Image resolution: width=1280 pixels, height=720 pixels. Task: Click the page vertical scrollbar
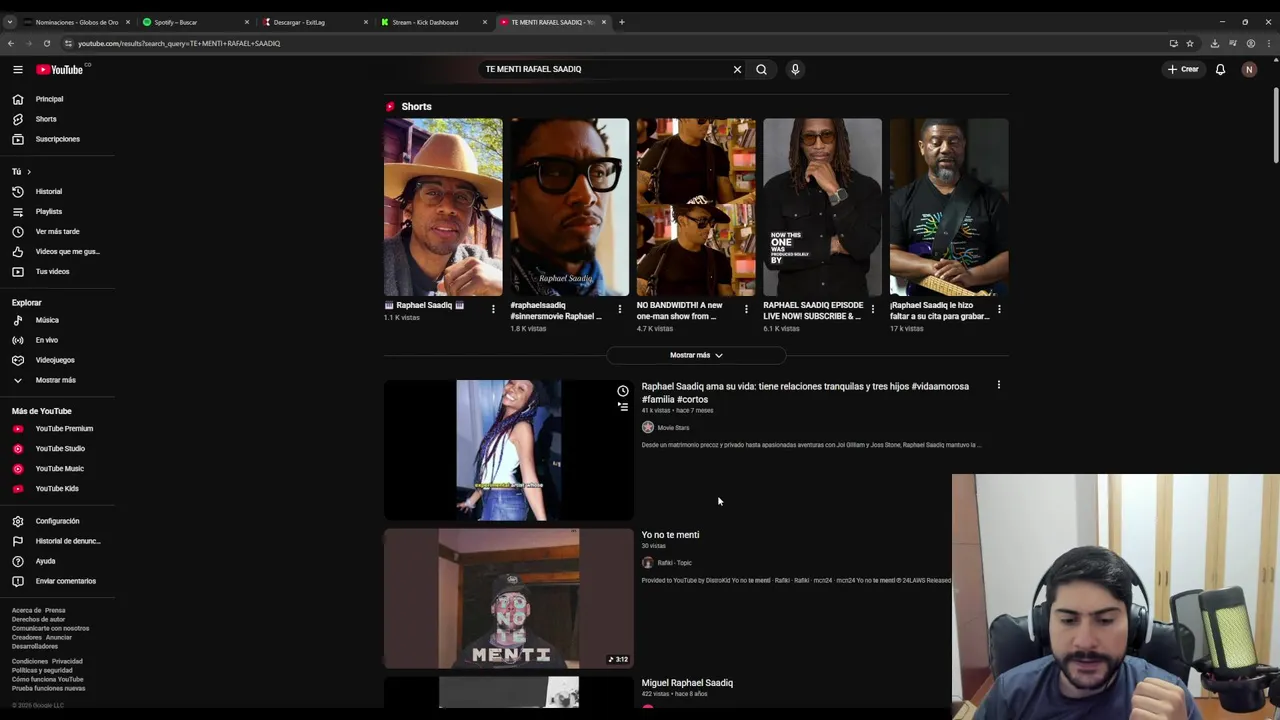(1275, 125)
